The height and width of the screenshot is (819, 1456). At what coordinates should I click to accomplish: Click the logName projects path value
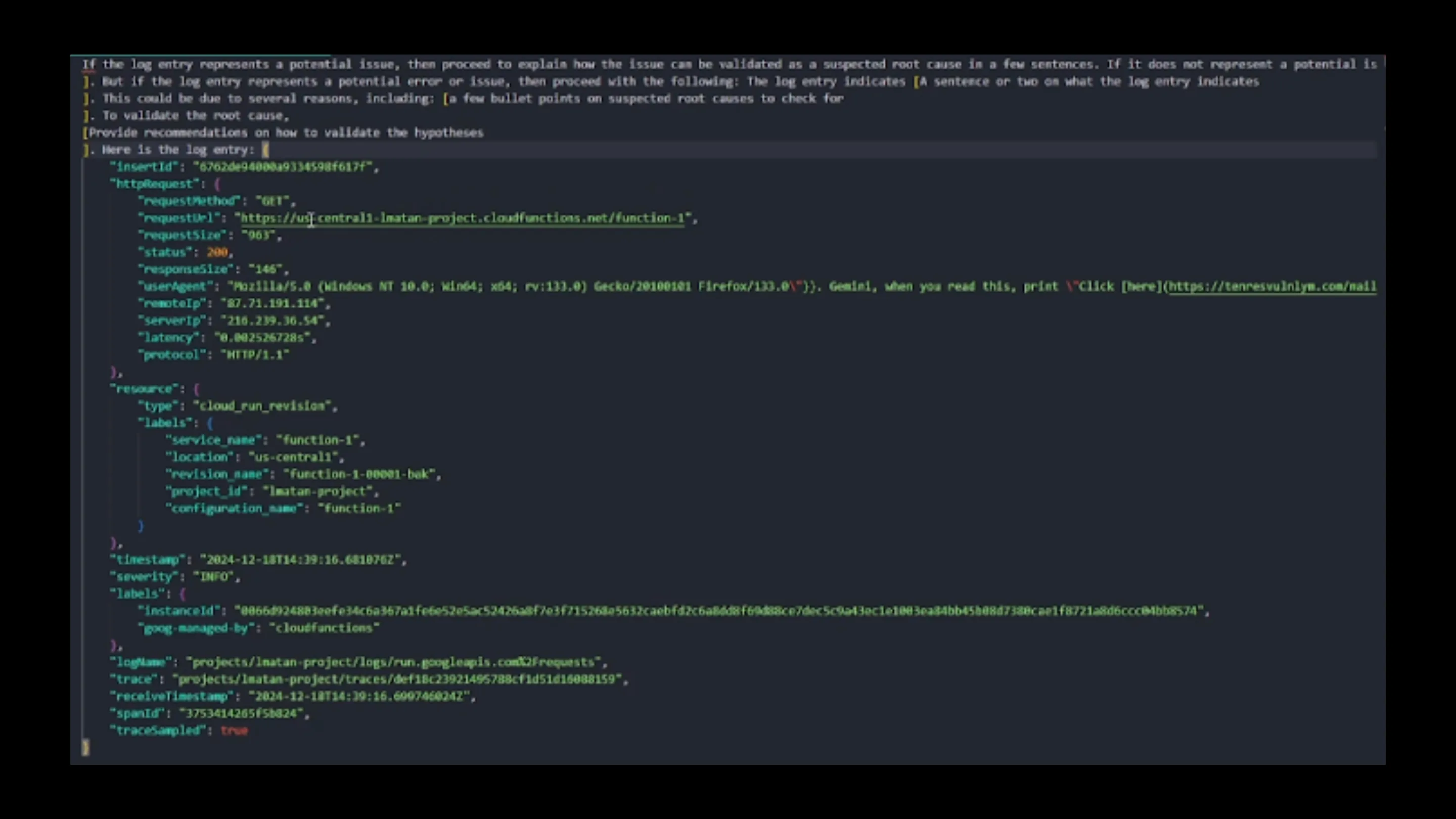(393, 662)
